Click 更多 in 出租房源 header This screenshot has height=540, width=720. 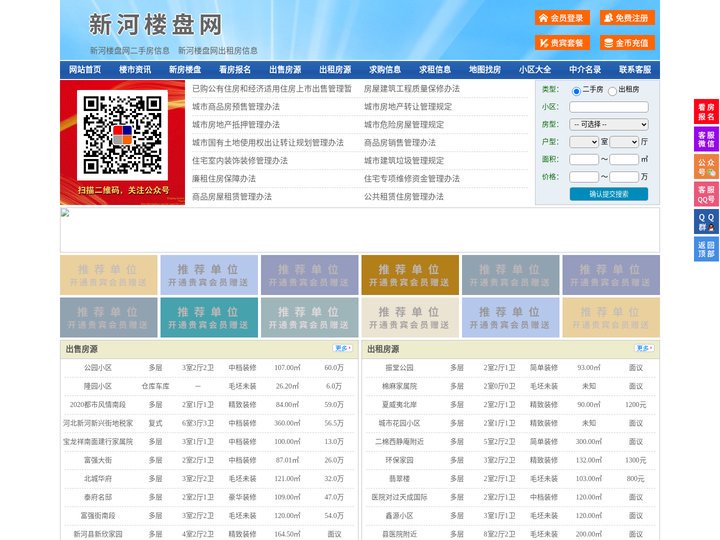click(644, 349)
